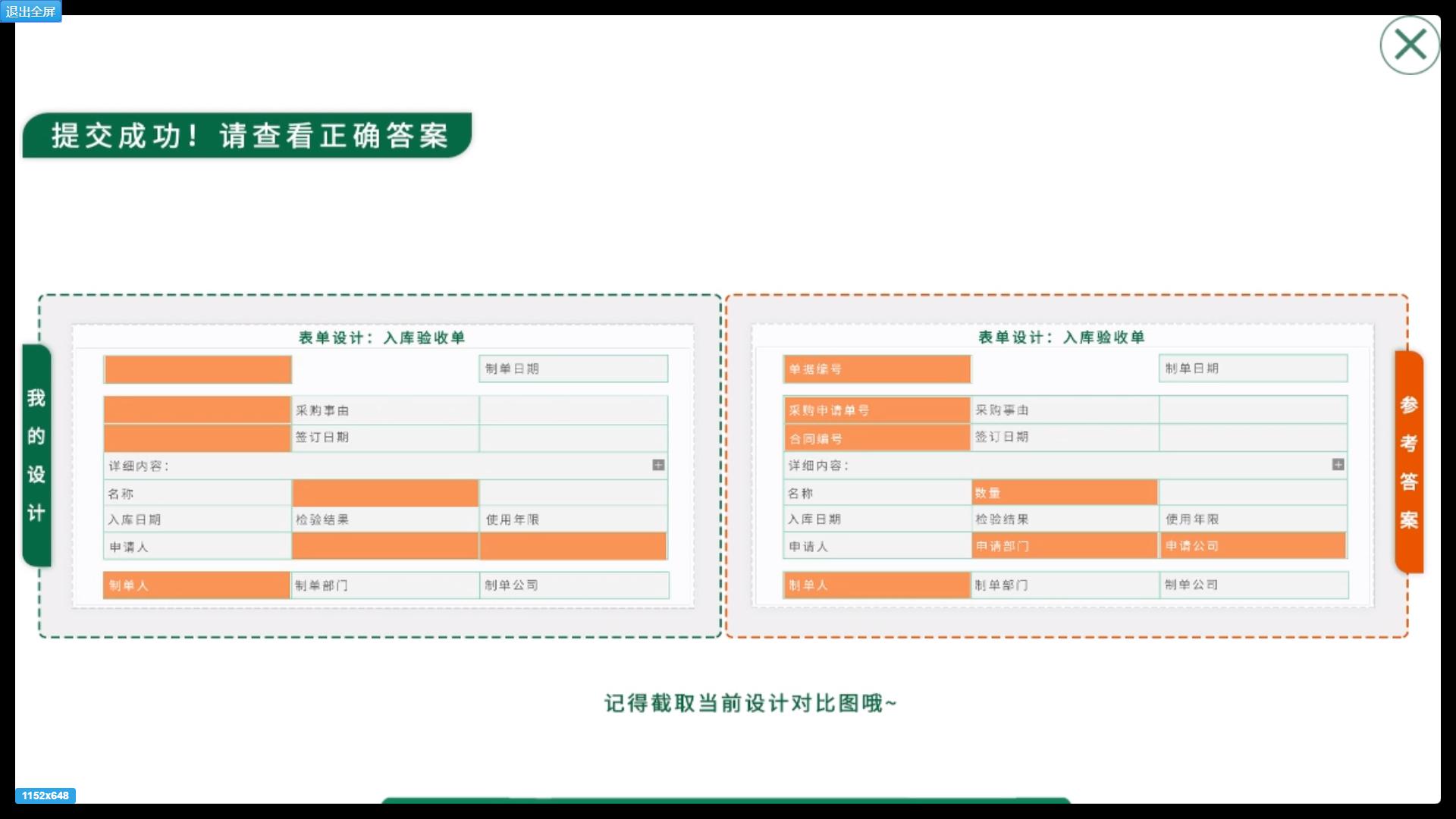Click 申请人 cell in my design
Viewport: 1456px width, 819px height.
pos(197,546)
